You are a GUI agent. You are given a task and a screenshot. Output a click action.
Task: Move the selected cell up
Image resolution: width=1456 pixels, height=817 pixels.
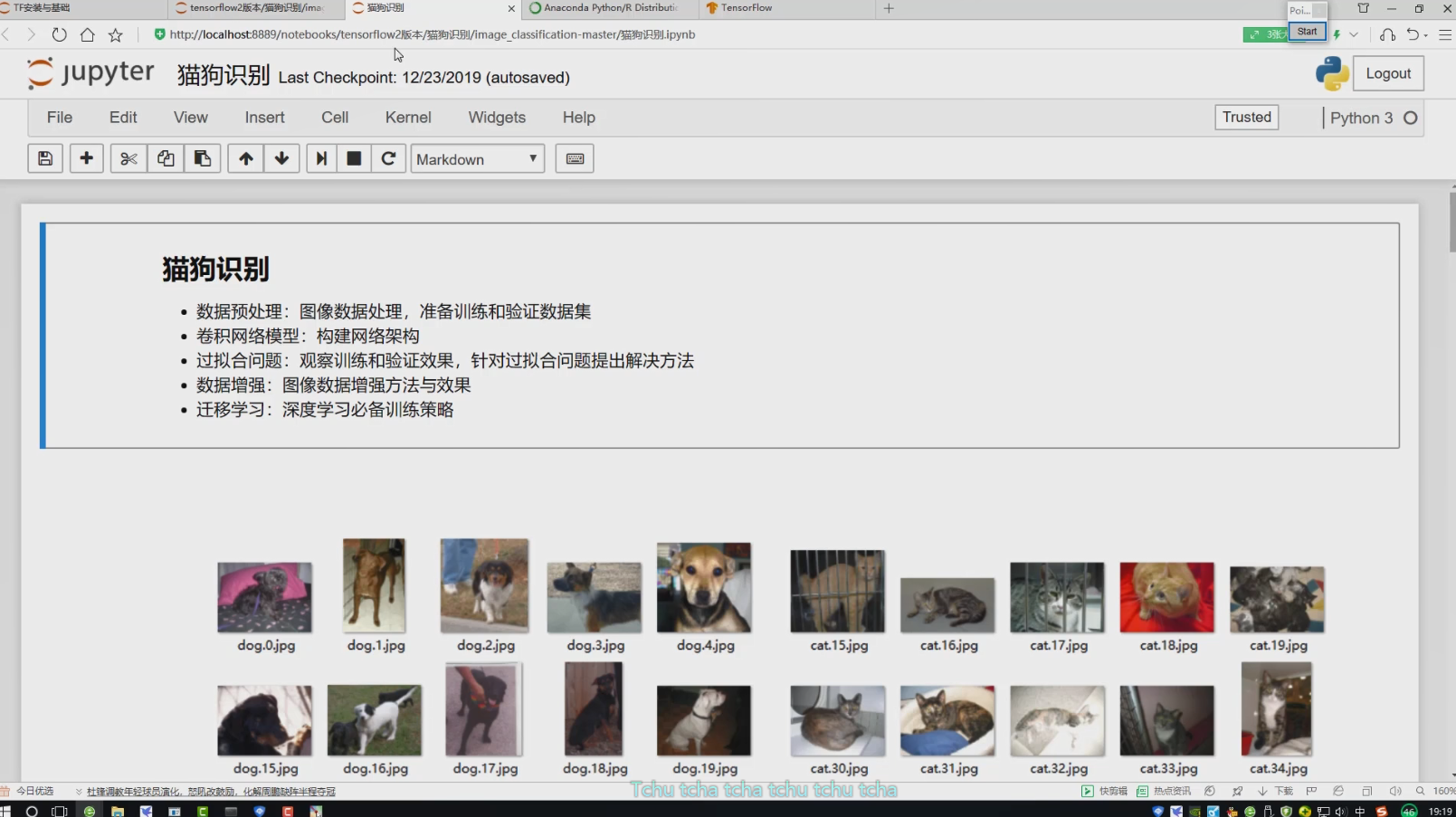click(x=245, y=158)
